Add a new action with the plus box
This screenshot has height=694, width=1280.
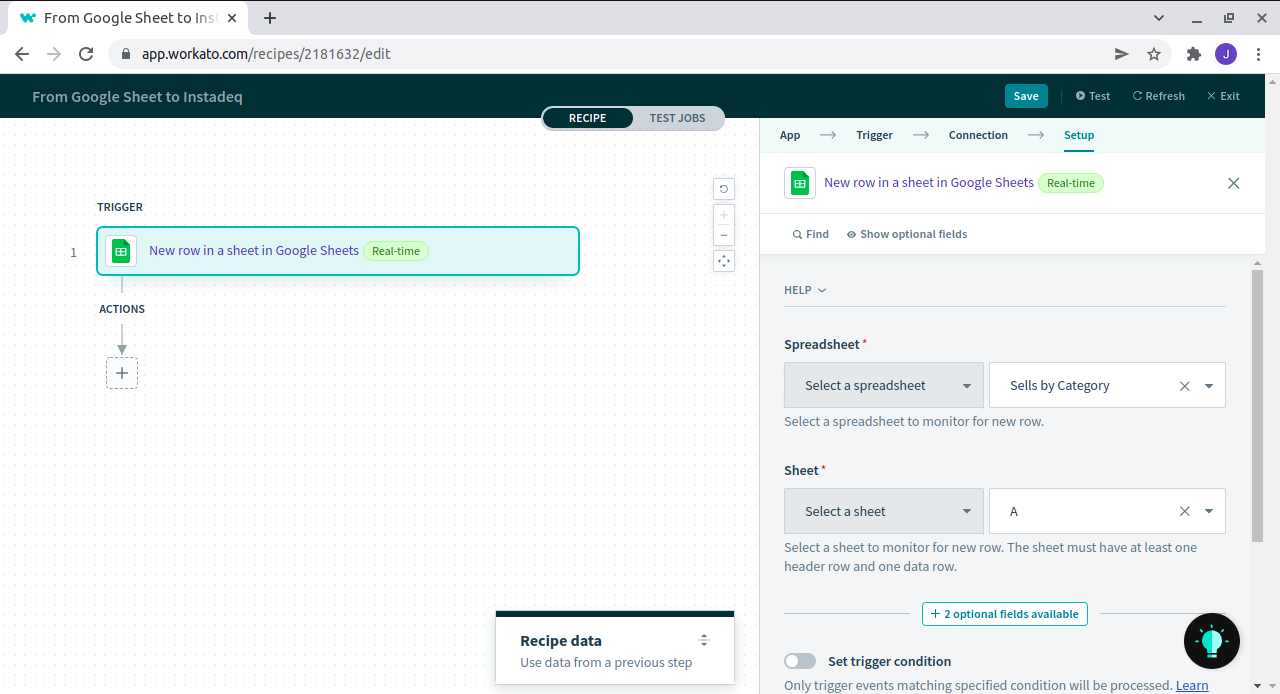(122, 373)
